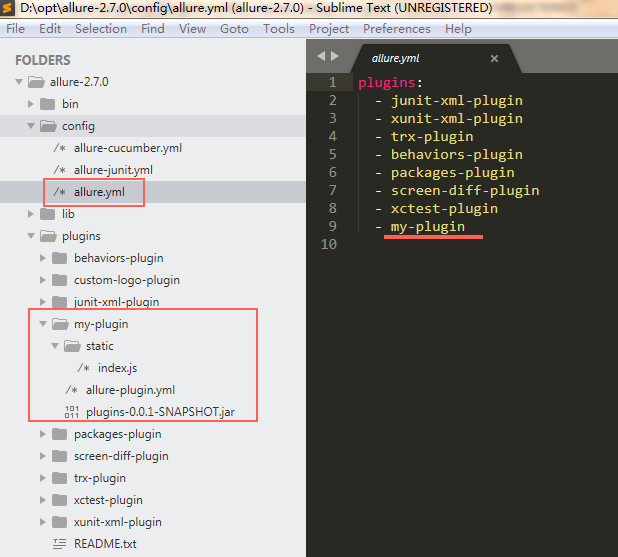Click the trx-plugin folder icon
The height and width of the screenshot is (557, 618).
tap(60, 478)
